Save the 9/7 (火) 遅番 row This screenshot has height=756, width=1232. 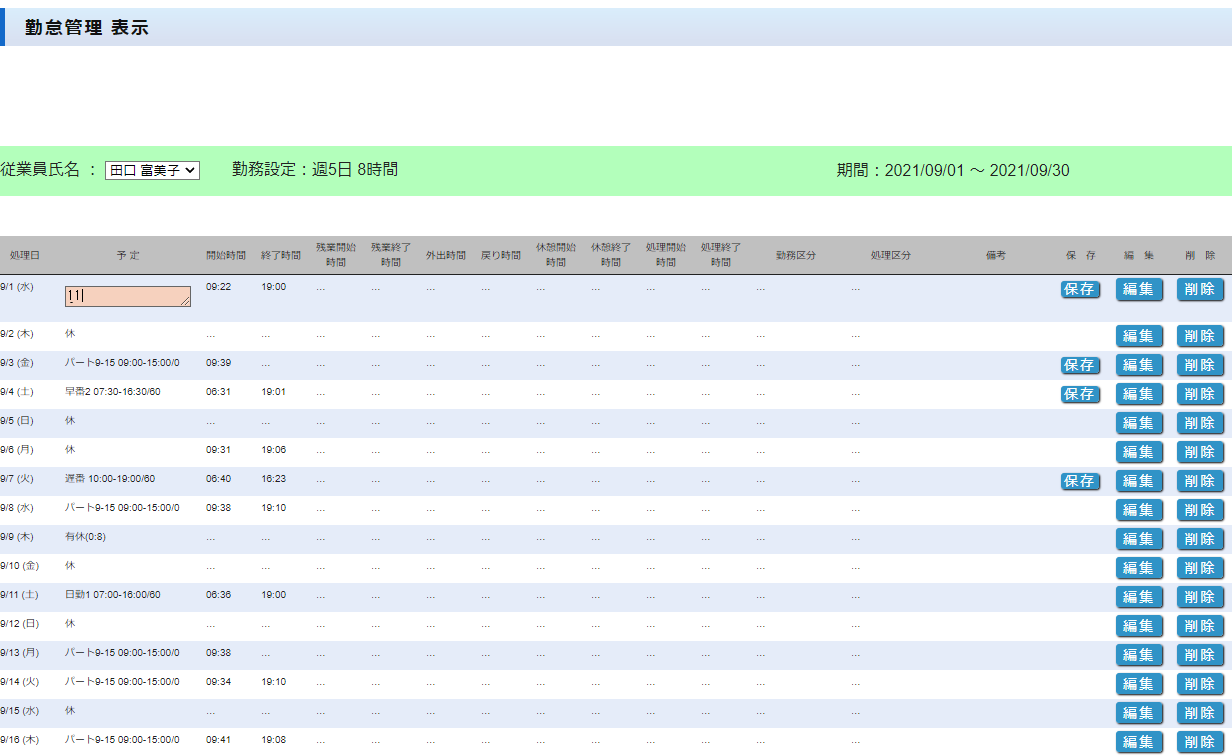[1080, 481]
